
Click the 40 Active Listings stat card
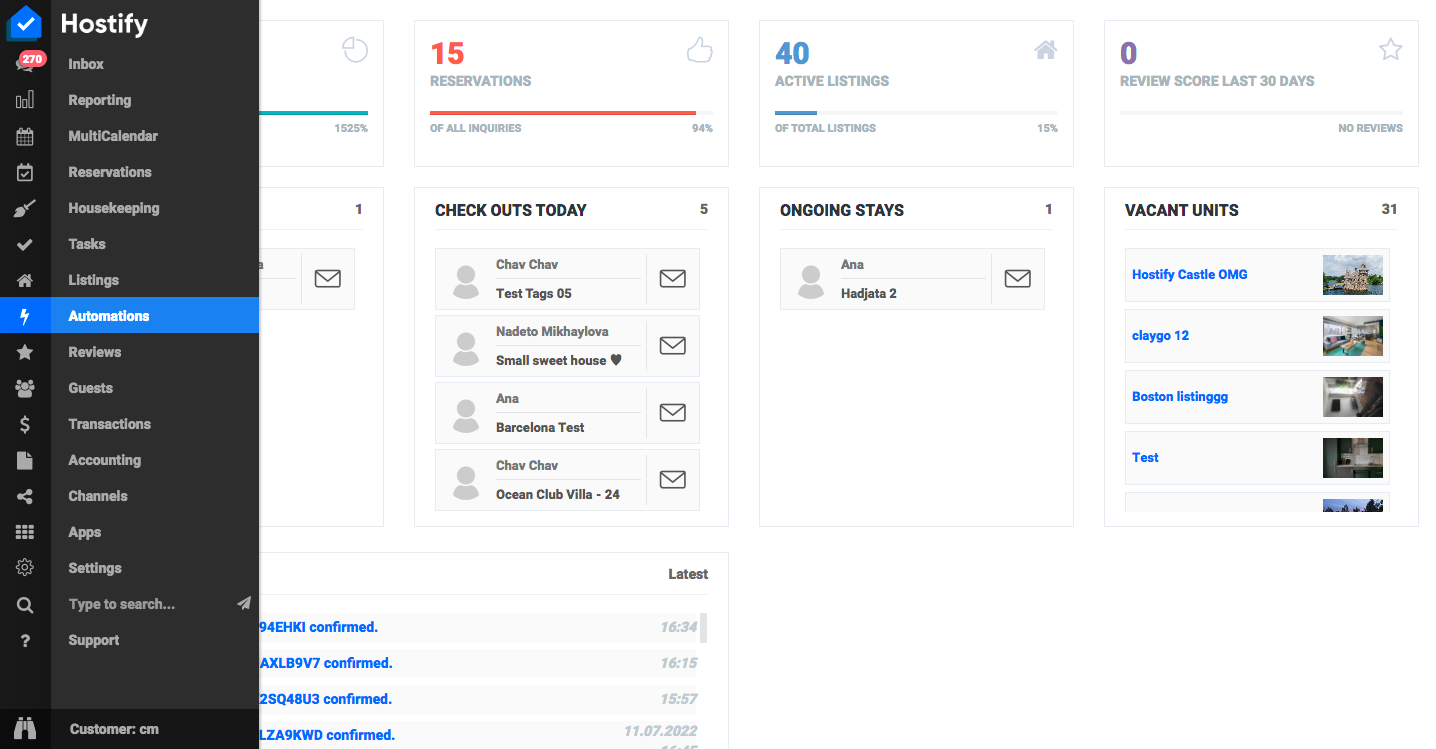(x=916, y=93)
